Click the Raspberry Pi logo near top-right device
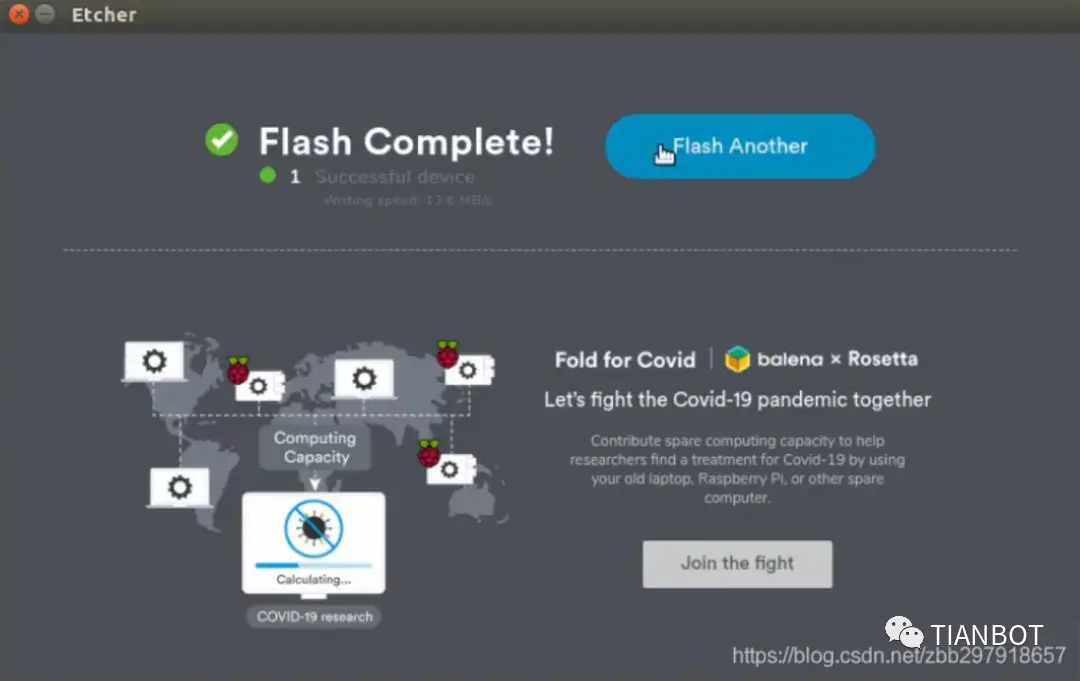Viewport: 1080px width, 681px height. point(448,354)
